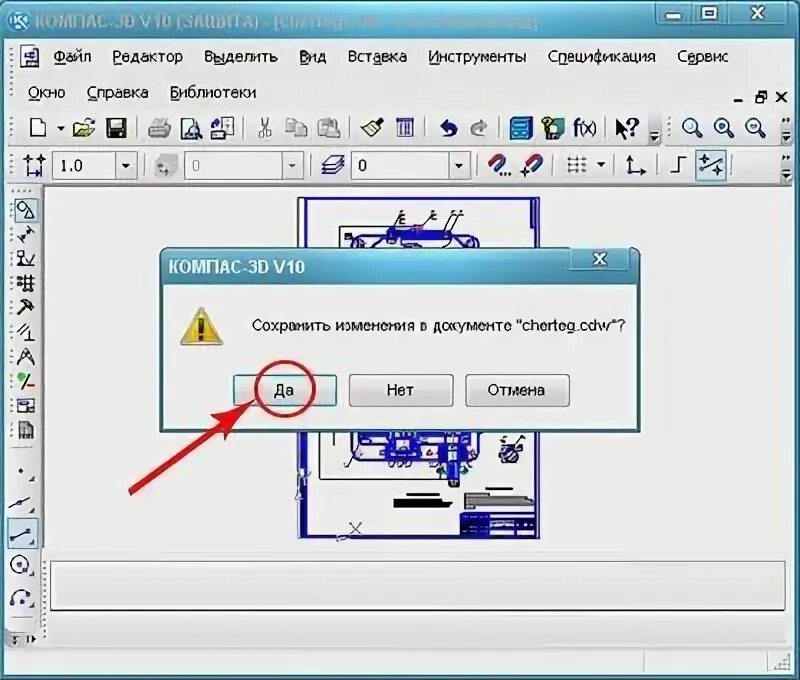Open the Вставка menu
This screenshot has height=680, width=800.
coord(377,57)
